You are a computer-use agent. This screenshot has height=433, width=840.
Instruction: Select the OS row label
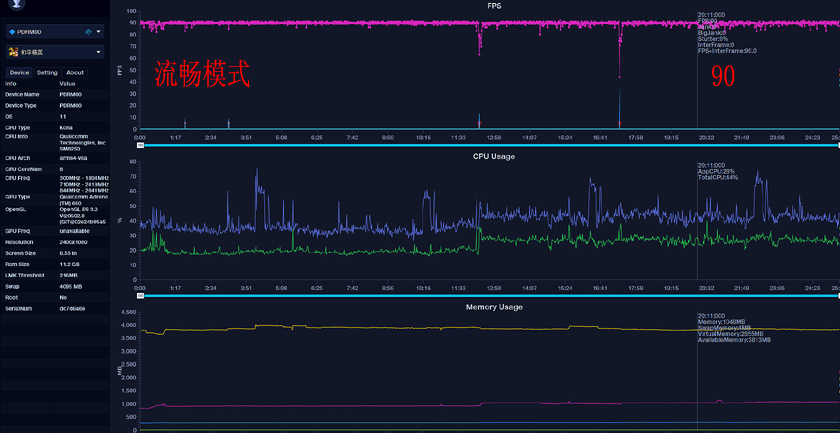[x=8, y=116]
